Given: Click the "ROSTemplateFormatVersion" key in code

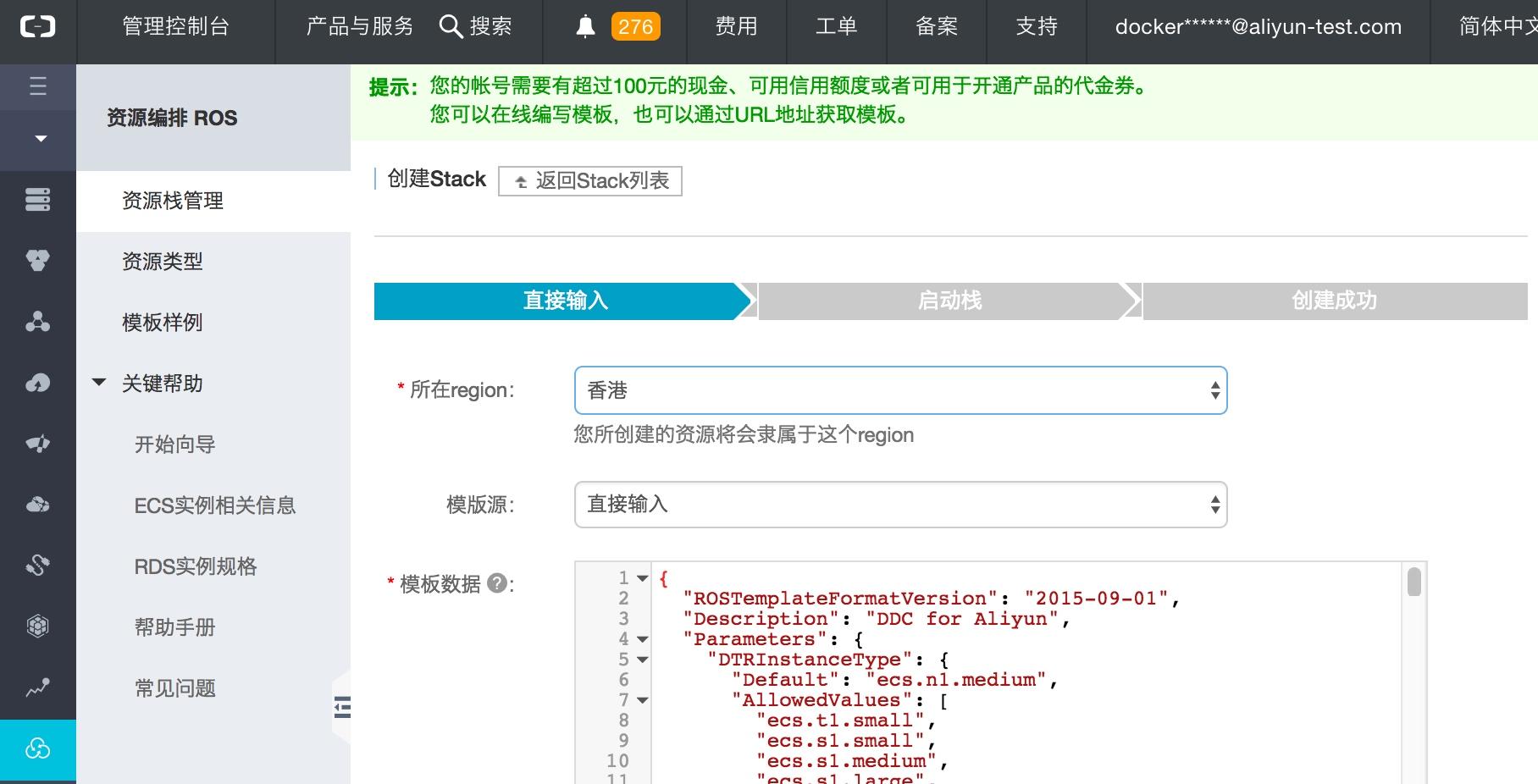Looking at the screenshot, I should tap(840, 599).
